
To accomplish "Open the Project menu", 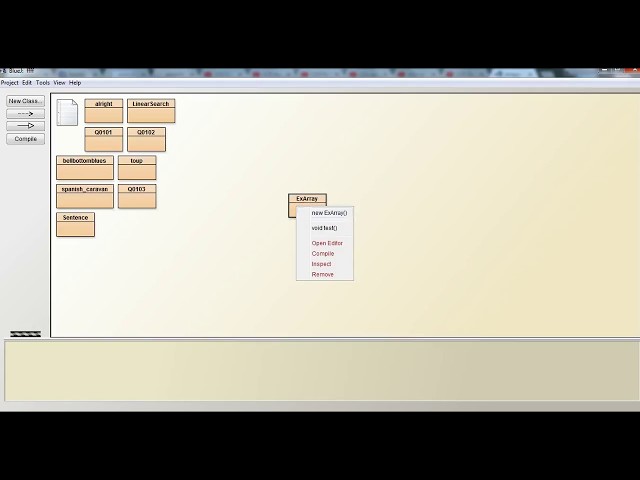I will pyautogui.click(x=9, y=82).
